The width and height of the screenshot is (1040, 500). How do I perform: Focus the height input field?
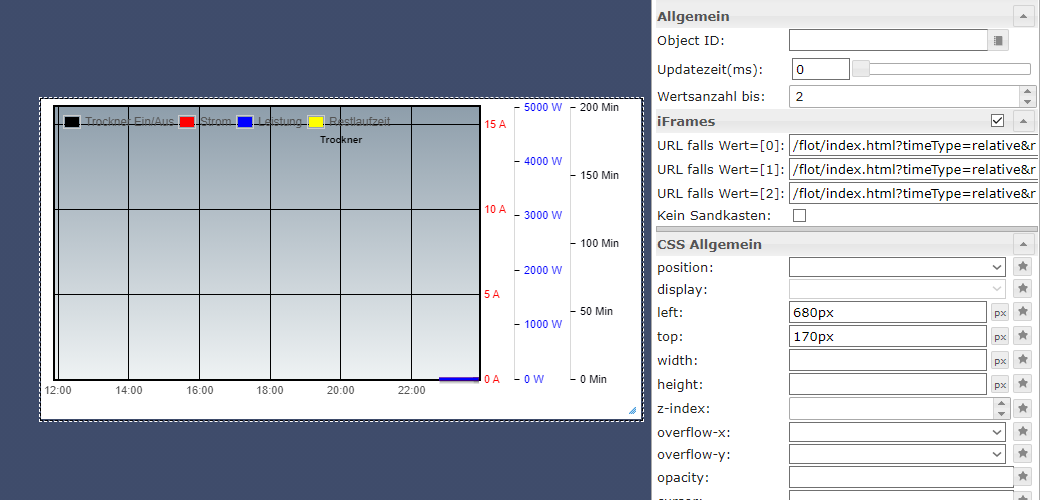tap(888, 384)
